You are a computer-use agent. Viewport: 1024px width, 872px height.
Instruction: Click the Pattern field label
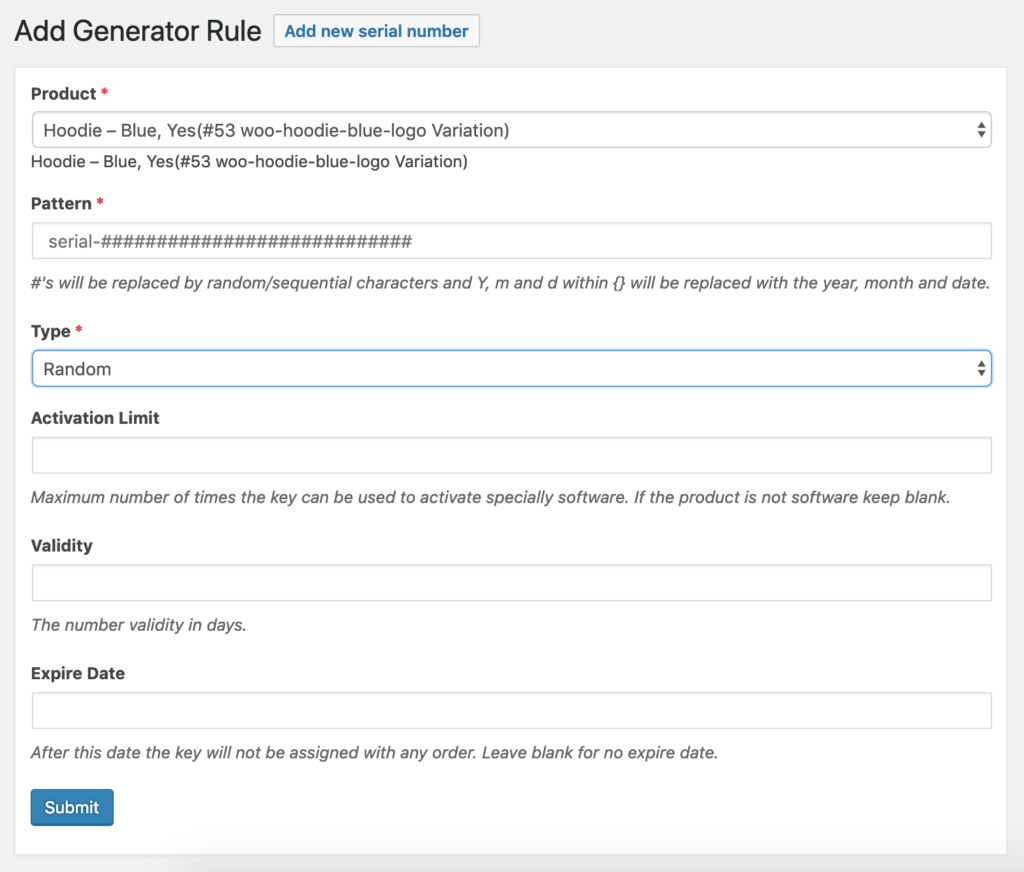[x=61, y=203]
